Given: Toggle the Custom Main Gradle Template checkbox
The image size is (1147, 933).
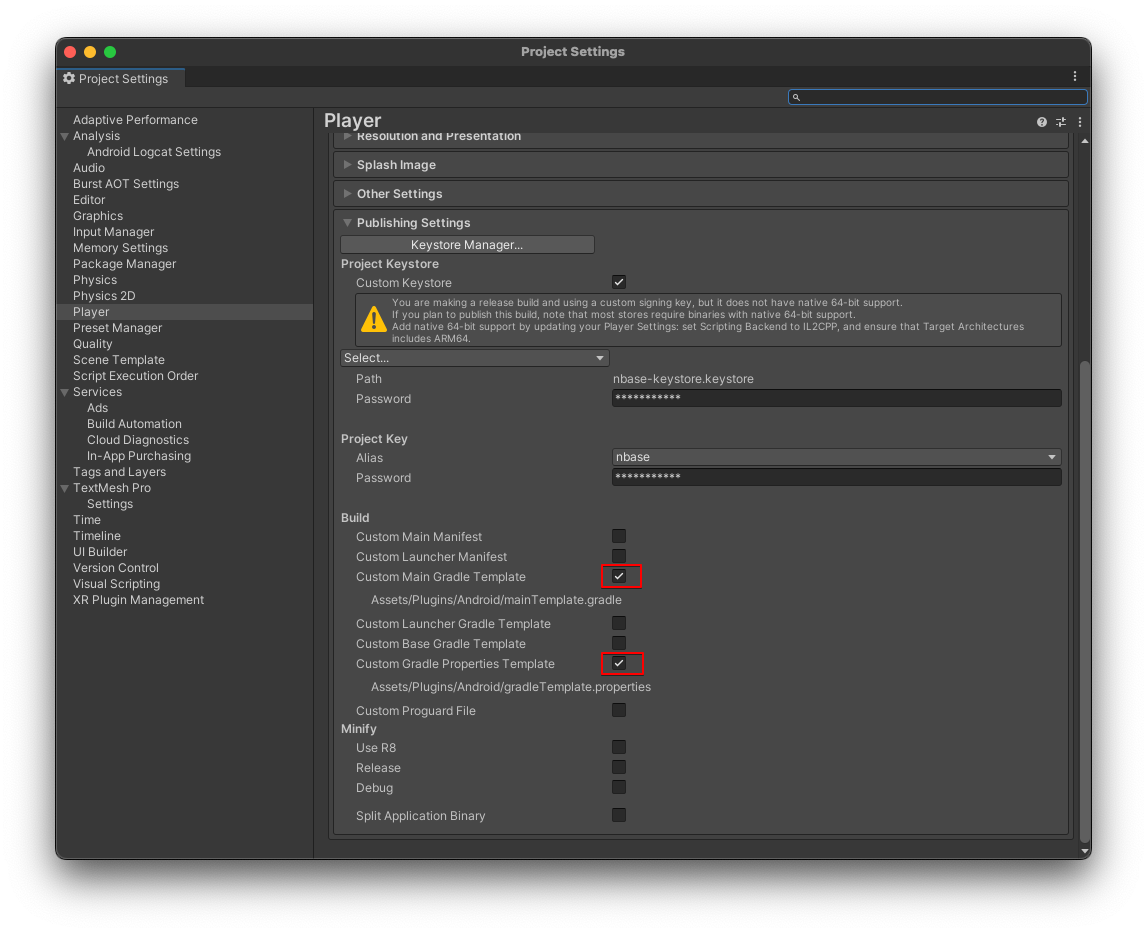Looking at the screenshot, I should pos(619,577).
